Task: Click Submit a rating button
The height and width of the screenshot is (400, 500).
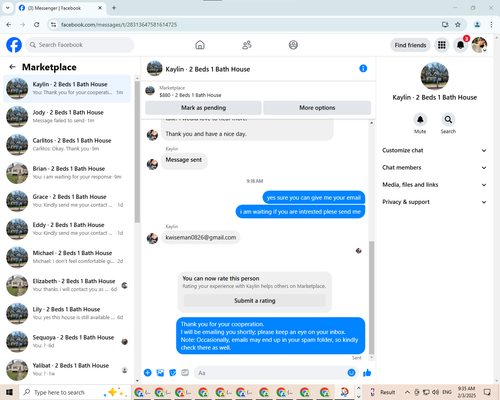Action: click(x=255, y=301)
